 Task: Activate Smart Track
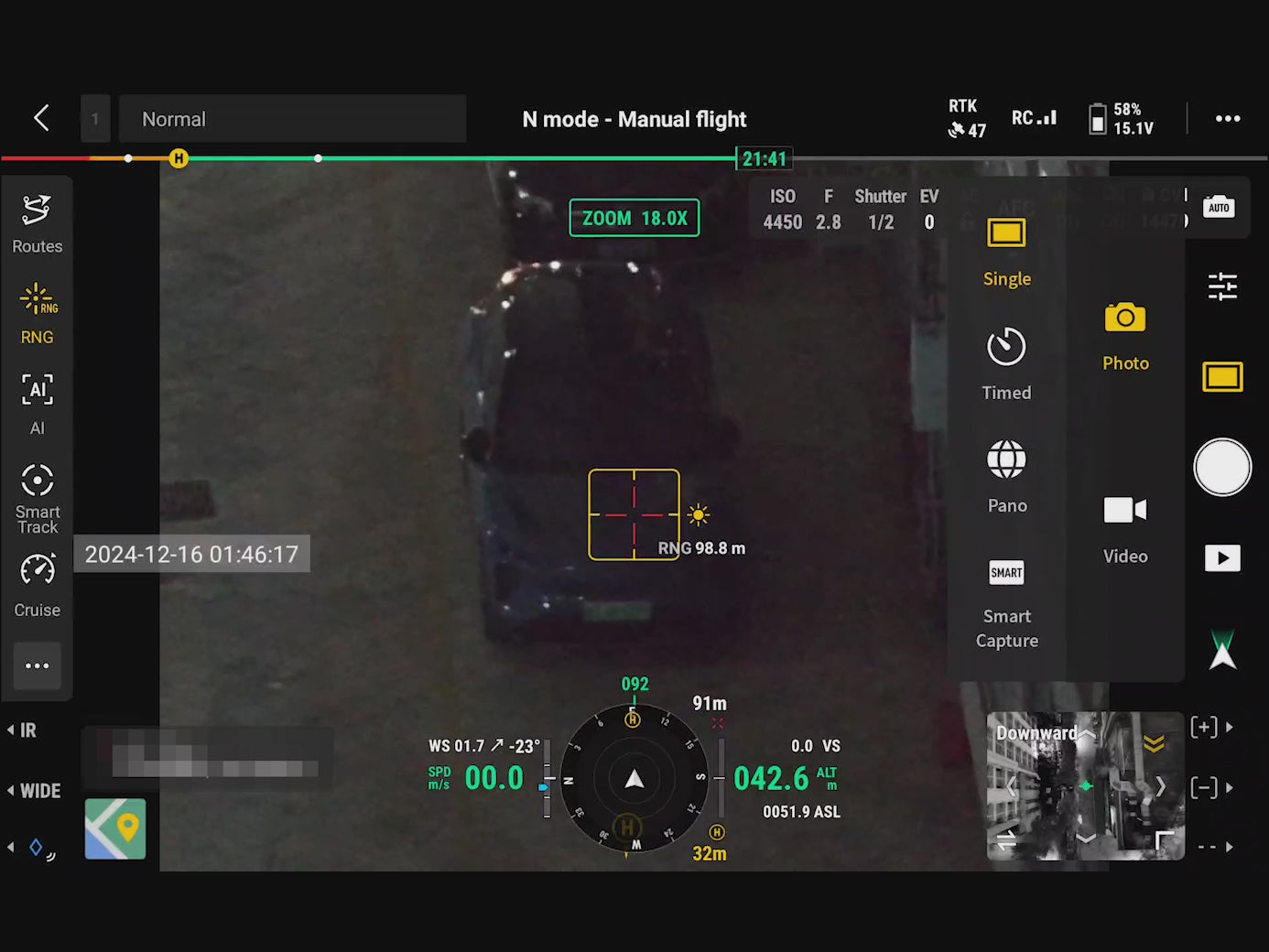37,497
